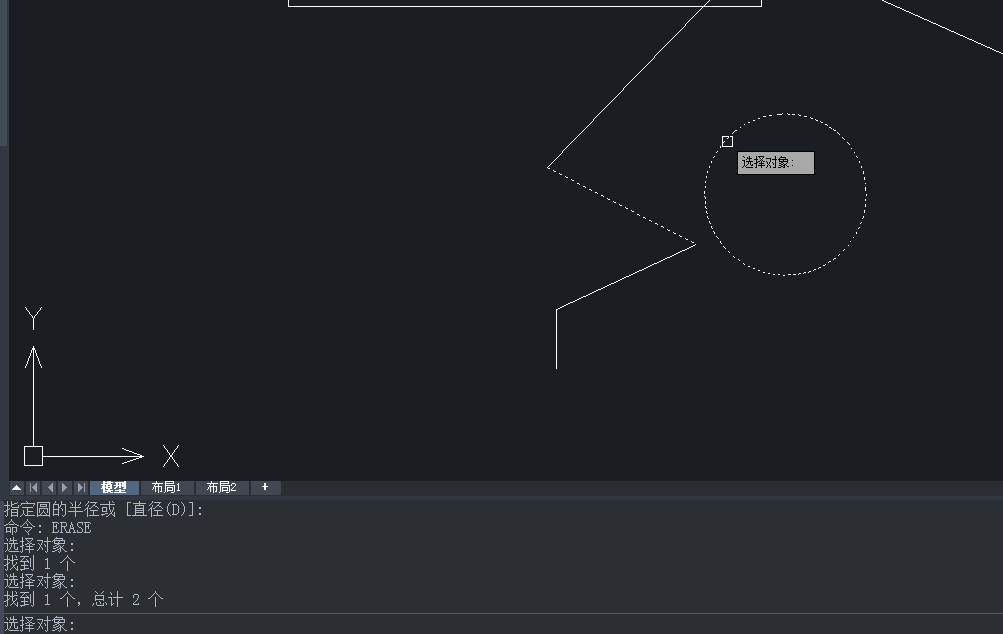The width and height of the screenshot is (1003, 634).
Task: Select the solid diagonal line above the dashed segment
Action: [630, 84]
